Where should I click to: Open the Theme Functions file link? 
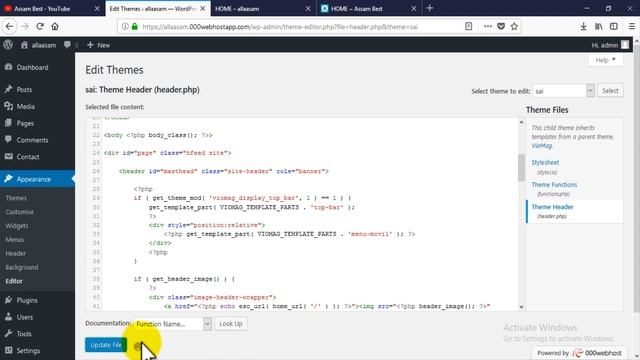tap(554, 184)
